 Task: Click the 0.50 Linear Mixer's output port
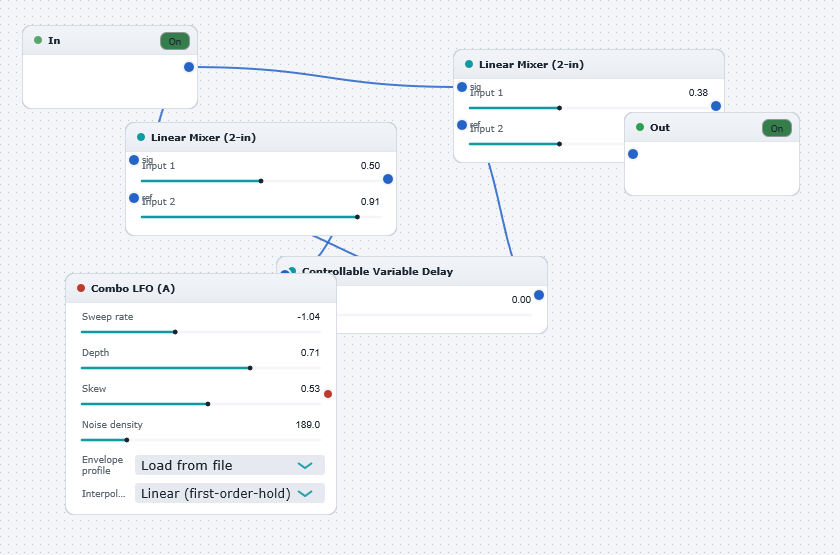[388, 179]
